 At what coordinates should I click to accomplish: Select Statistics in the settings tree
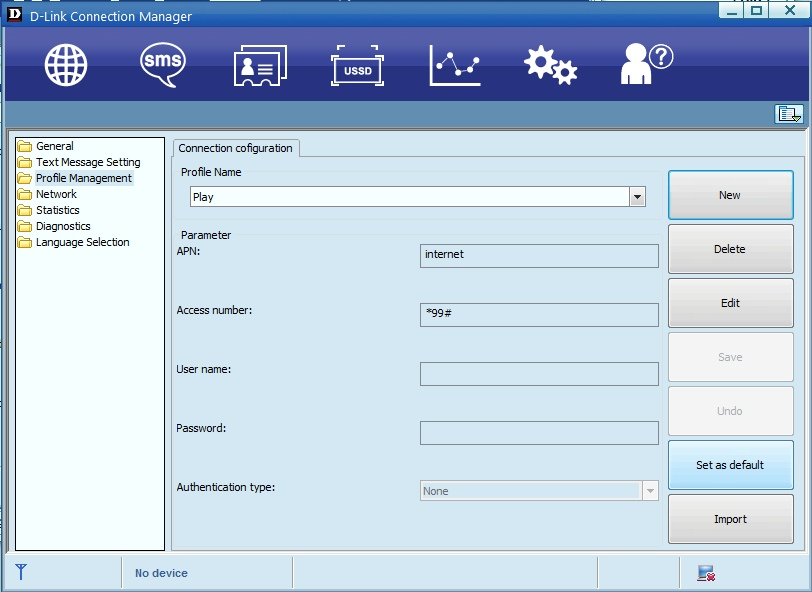click(x=57, y=210)
